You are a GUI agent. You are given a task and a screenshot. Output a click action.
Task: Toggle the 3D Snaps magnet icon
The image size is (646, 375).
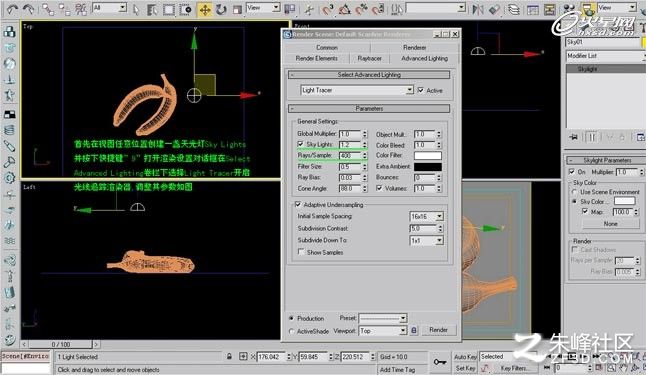click(x=328, y=9)
